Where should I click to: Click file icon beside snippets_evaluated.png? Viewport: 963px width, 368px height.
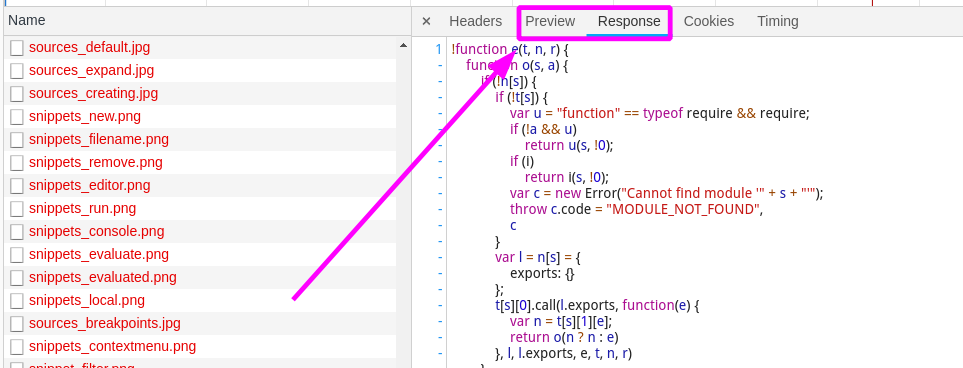click(x=17, y=278)
